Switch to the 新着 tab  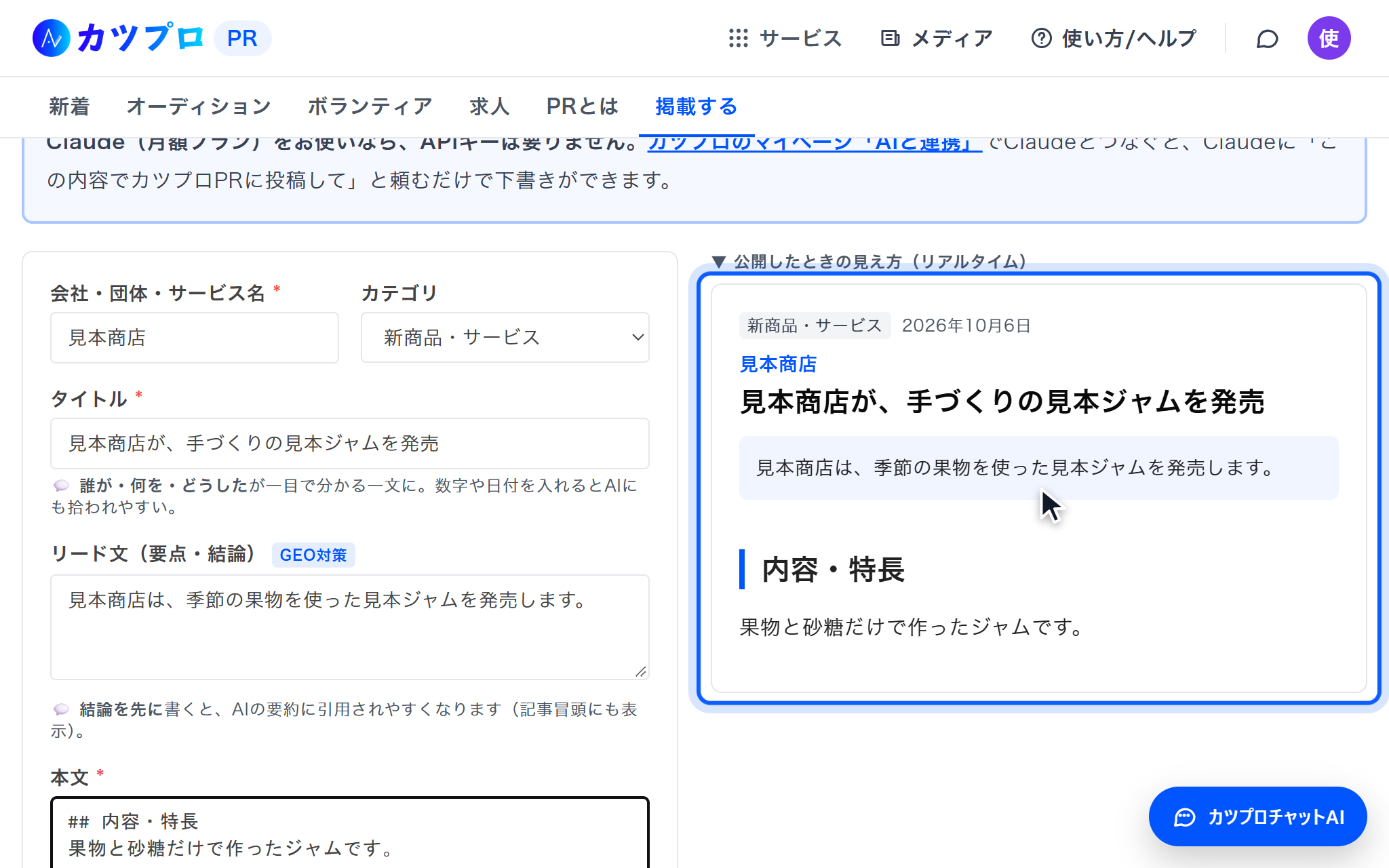tap(69, 106)
